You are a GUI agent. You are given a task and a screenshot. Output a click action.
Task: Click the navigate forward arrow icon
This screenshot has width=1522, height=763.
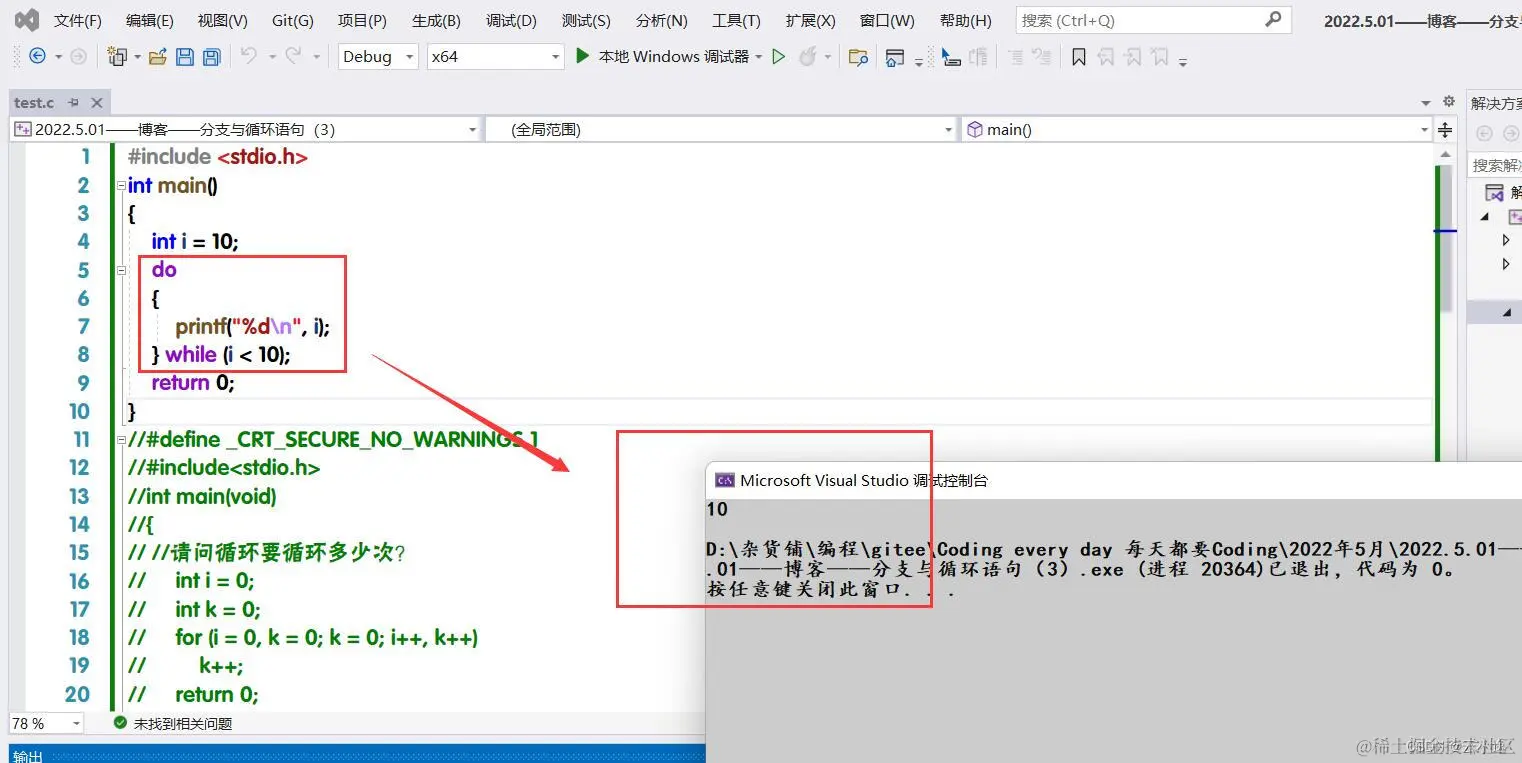pos(78,57)
